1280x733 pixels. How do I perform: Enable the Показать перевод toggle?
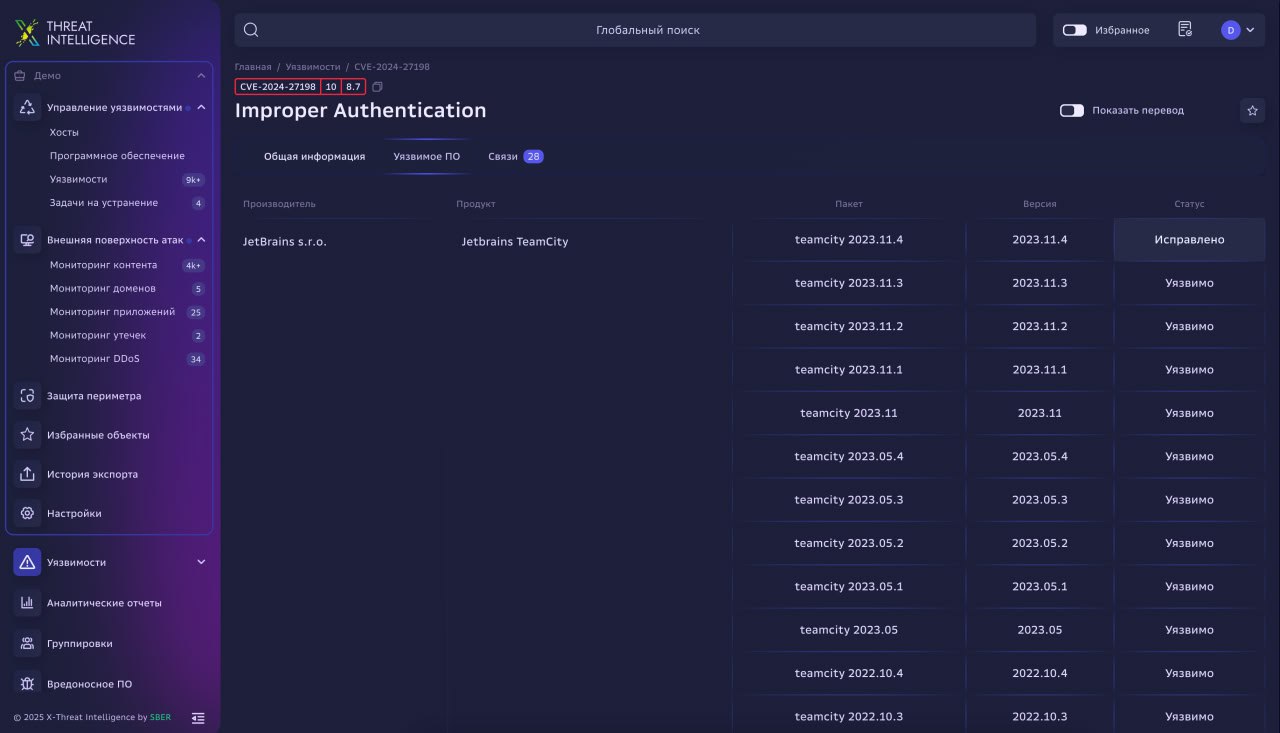click(1072, 110)
